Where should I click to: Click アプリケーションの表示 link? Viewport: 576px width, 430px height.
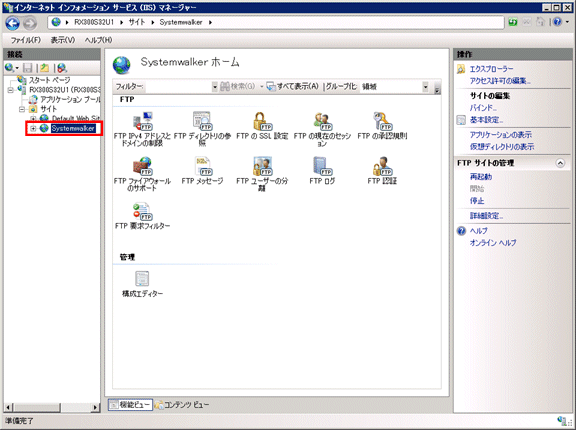501,135
